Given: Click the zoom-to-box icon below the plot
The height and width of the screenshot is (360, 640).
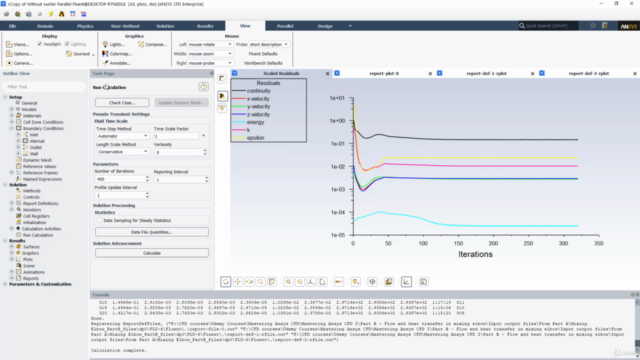Looking at the screenshot, I should (260, 282).
